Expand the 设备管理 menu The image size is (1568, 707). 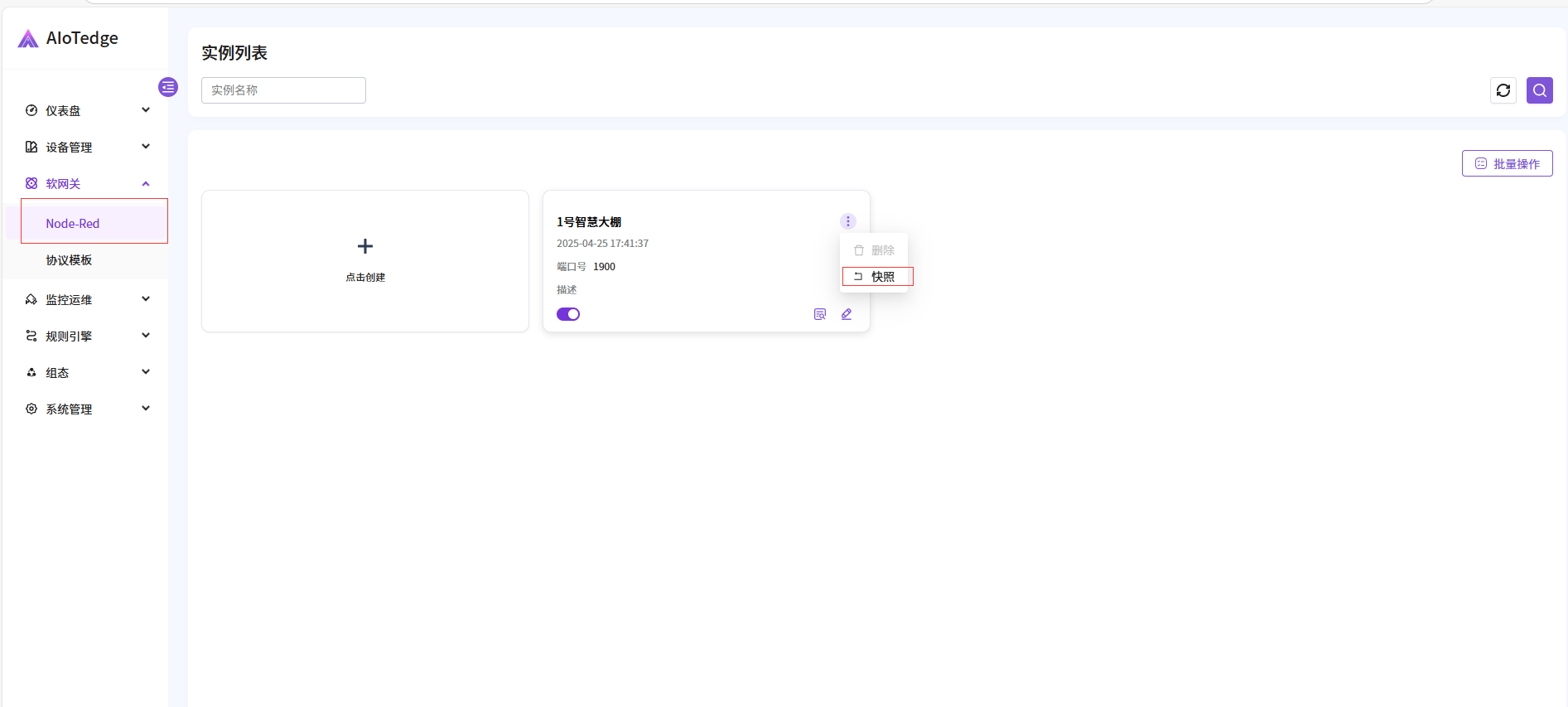[x=87, y=147]
